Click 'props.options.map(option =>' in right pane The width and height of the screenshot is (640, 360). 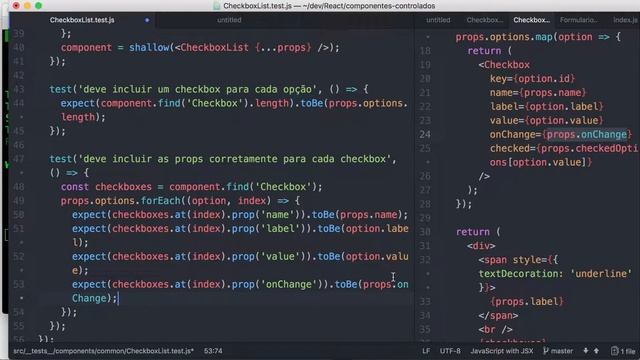(538, 37)
